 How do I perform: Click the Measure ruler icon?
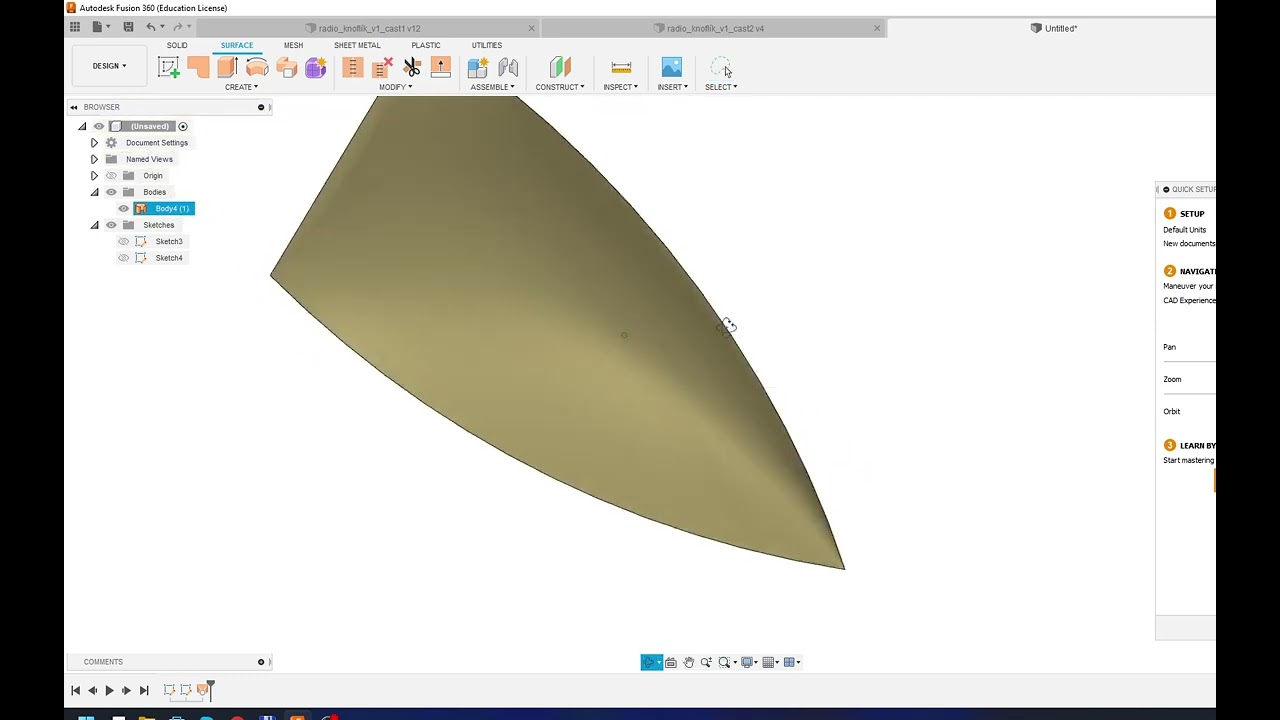(x=621, y=67)
